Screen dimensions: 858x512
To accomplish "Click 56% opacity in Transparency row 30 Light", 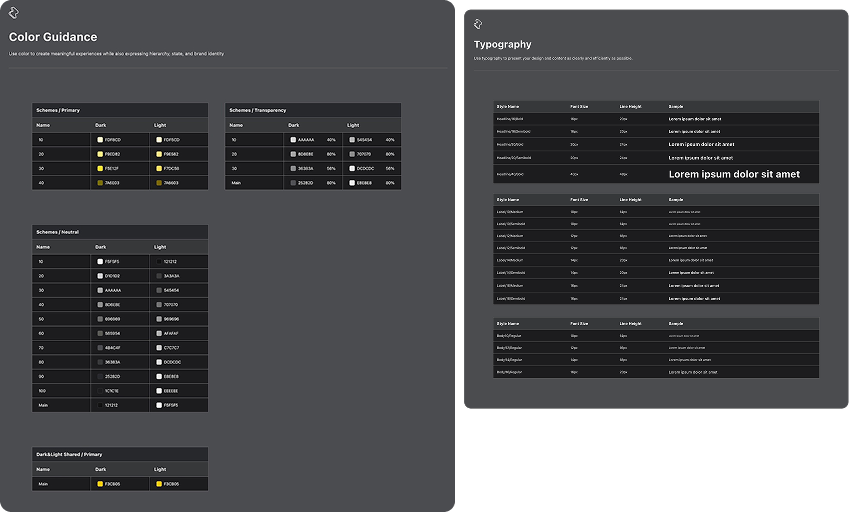I will (390, 168).
